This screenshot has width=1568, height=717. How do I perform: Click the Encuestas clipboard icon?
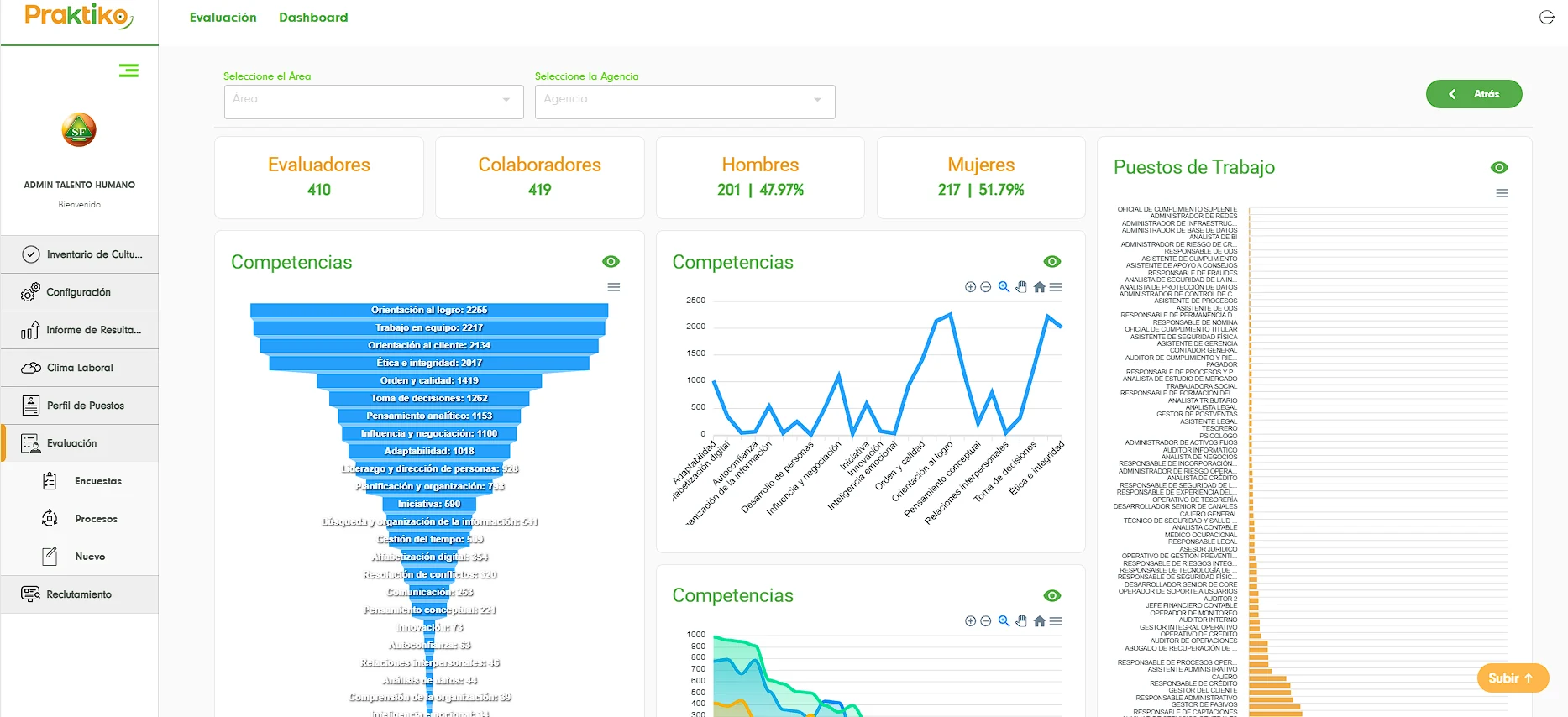50,481
